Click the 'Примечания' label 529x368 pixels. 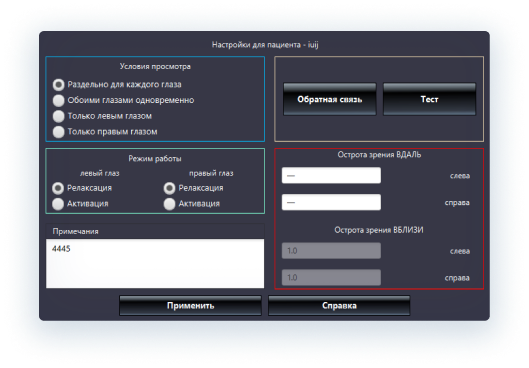(76, 231)
